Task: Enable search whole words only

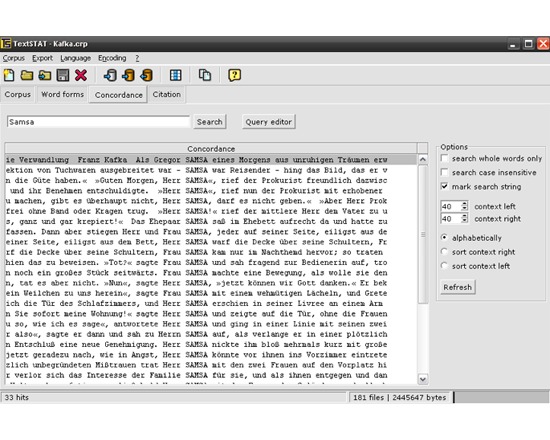Action: (x=444, y=159)
